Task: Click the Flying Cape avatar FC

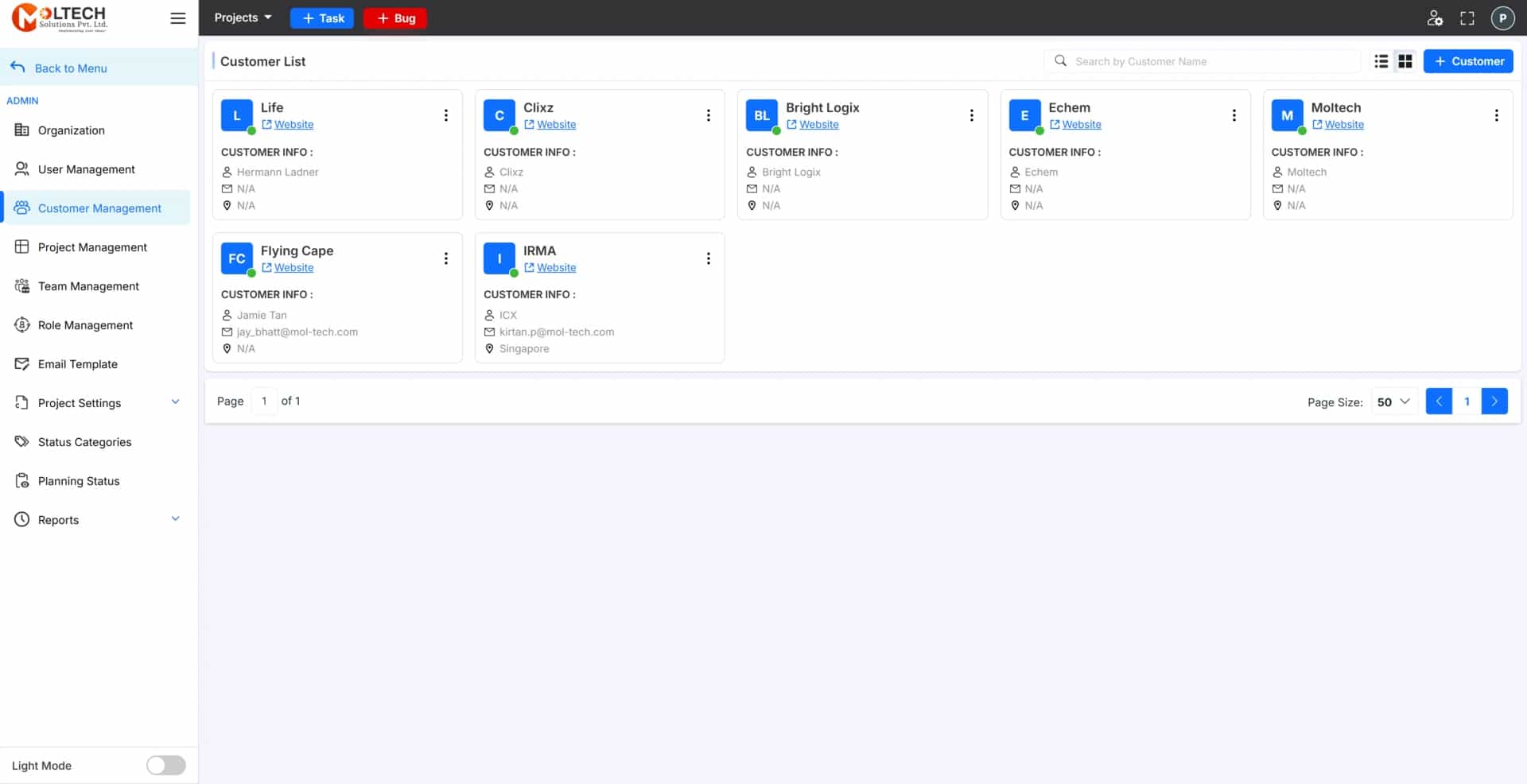Action: (237, 258)
